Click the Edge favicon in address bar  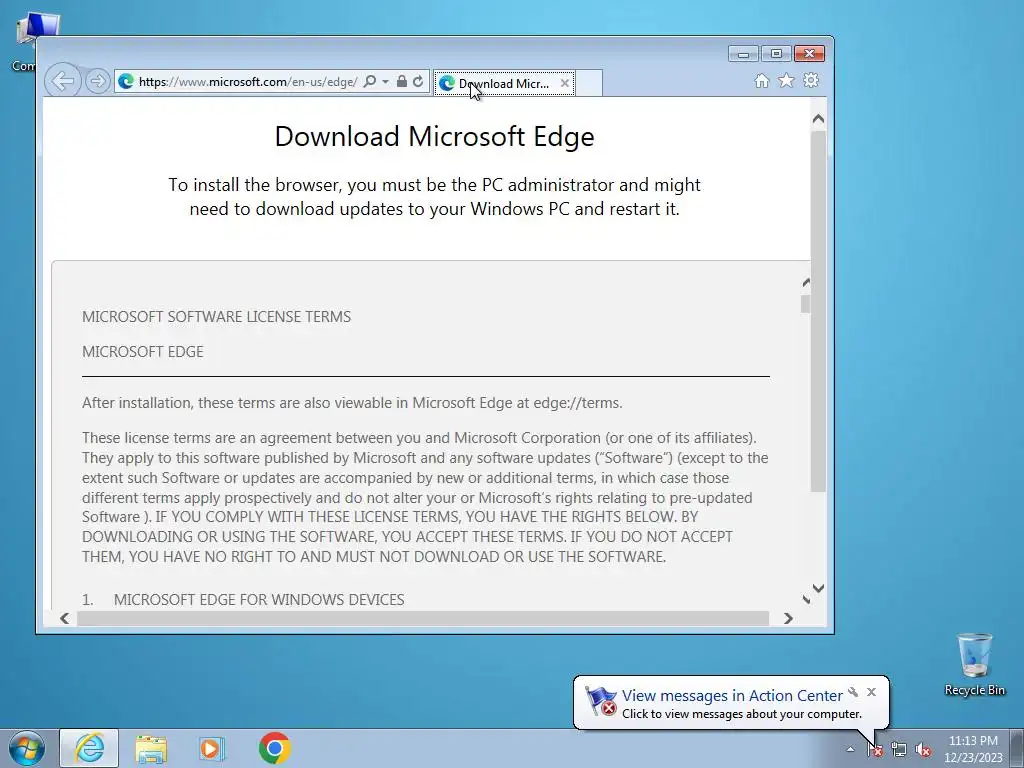pyautogui.click(x=126, y=82)
